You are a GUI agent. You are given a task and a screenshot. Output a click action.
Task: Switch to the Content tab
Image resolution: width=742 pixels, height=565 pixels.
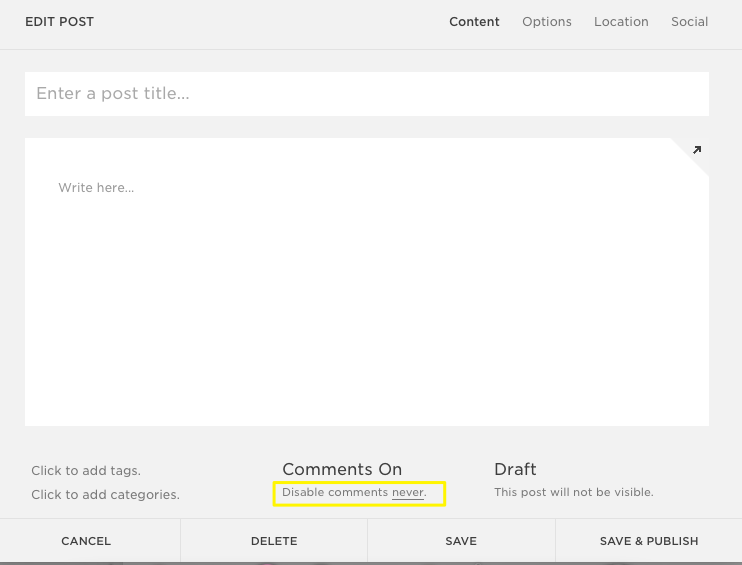pos(474,22)
